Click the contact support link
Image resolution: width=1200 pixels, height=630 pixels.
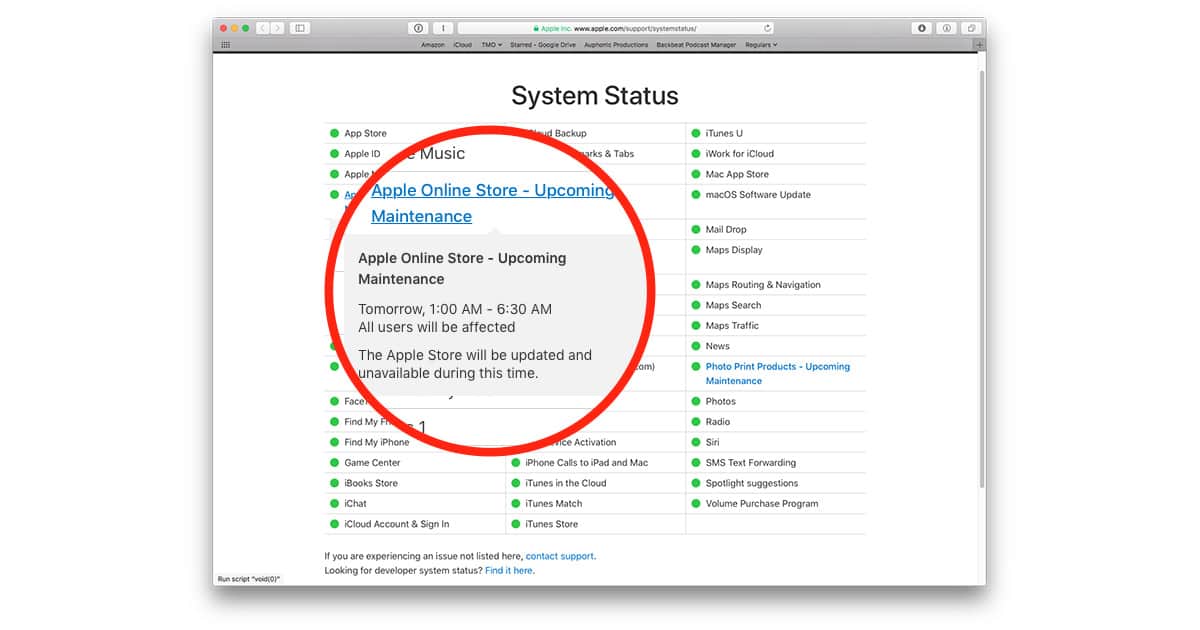click(560, 556)
